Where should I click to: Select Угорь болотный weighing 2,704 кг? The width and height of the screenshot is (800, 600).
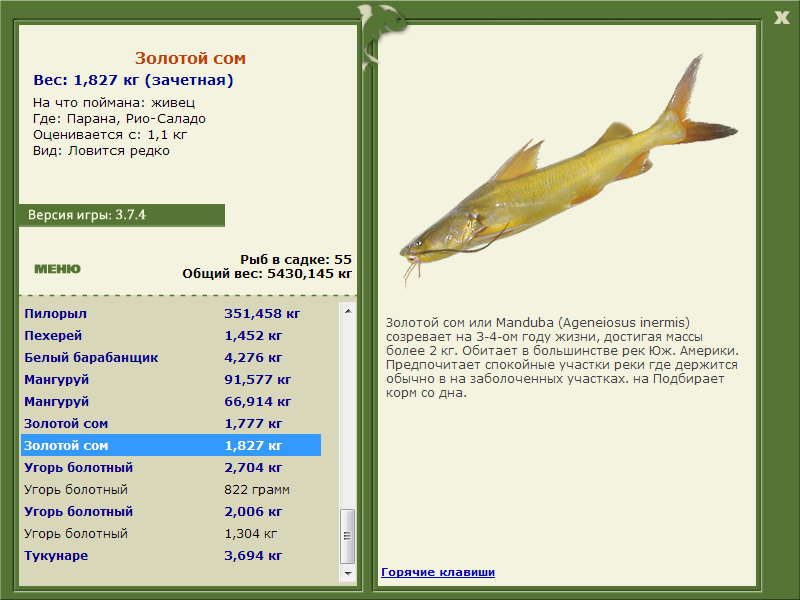point(171,467)
